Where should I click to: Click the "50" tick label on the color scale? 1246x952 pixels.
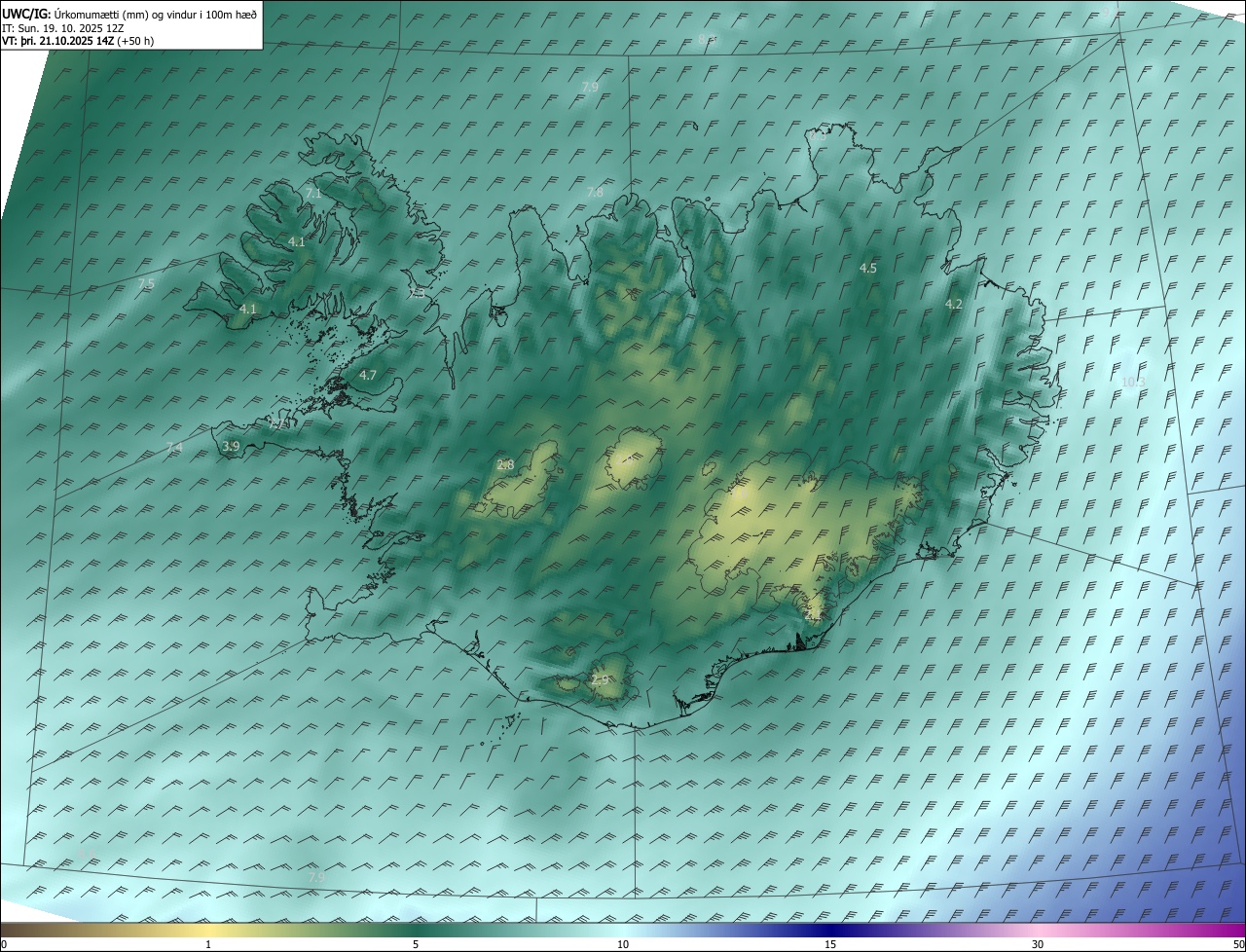pos(1238,944)
